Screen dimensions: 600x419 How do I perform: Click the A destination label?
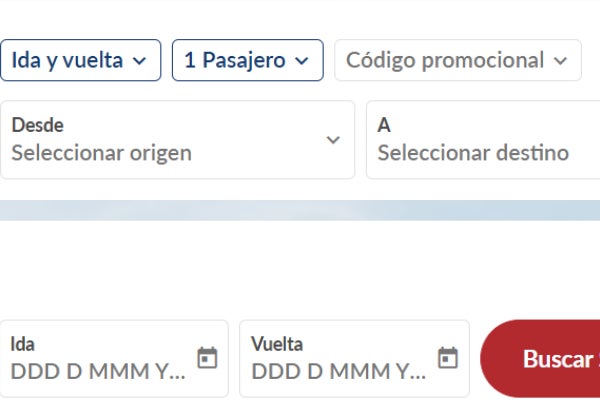(x=384, y=125)
